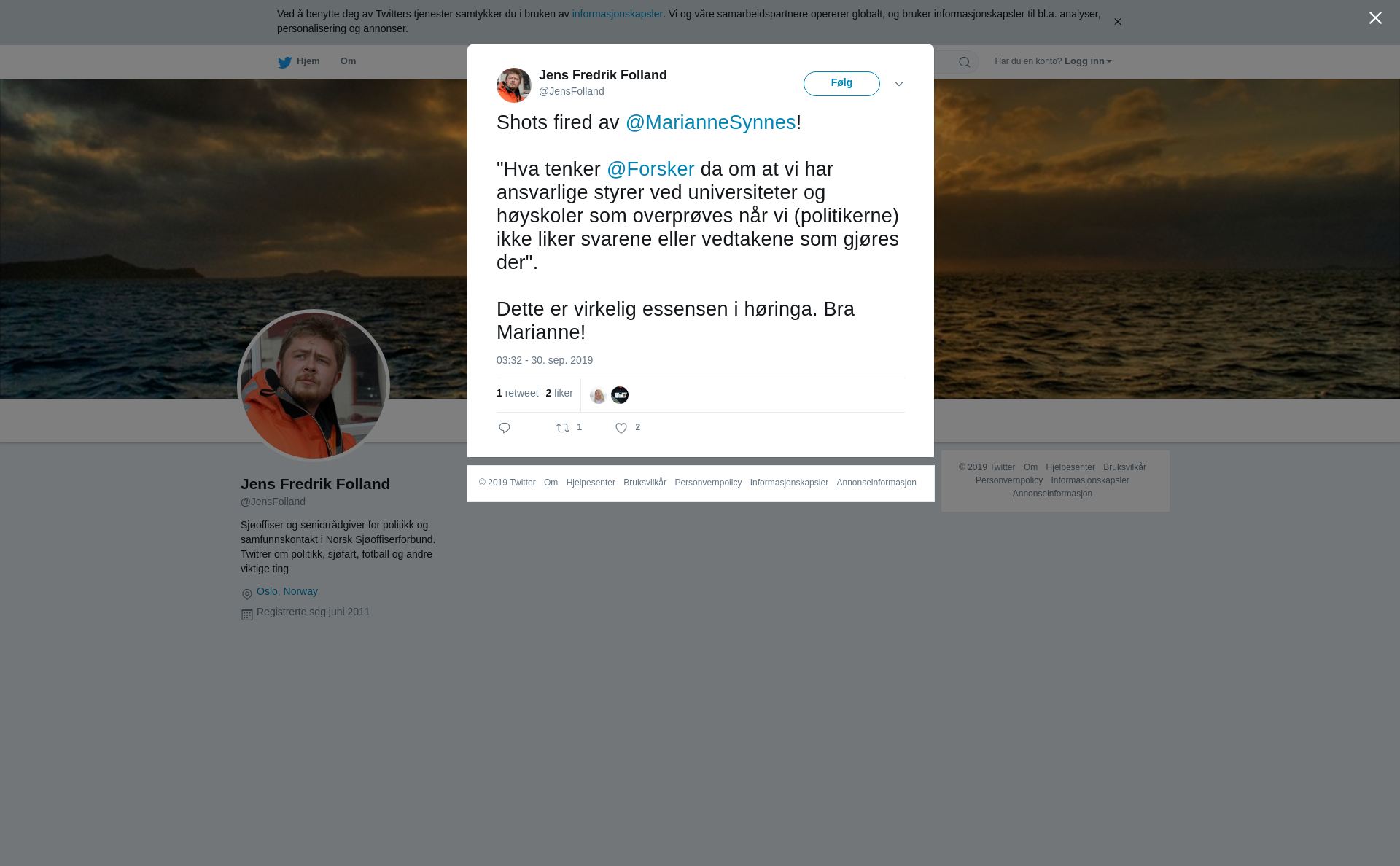1400x866 pixels.
Task: Click the Twitter bird Hjem icon
Action: pos(284,62)
